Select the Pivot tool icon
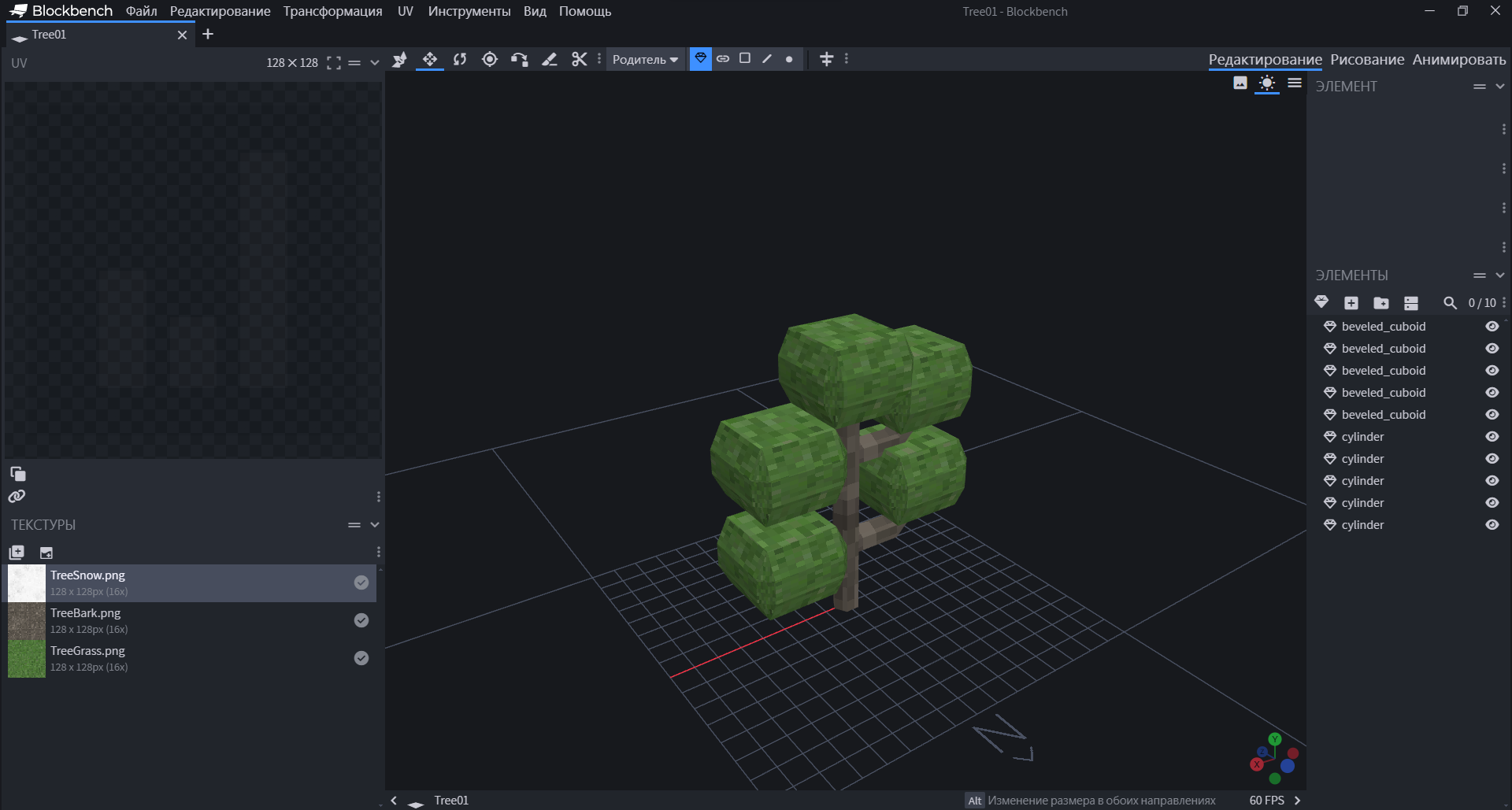The height and width of the screenshot is (810, 1512). coord(490,59)
